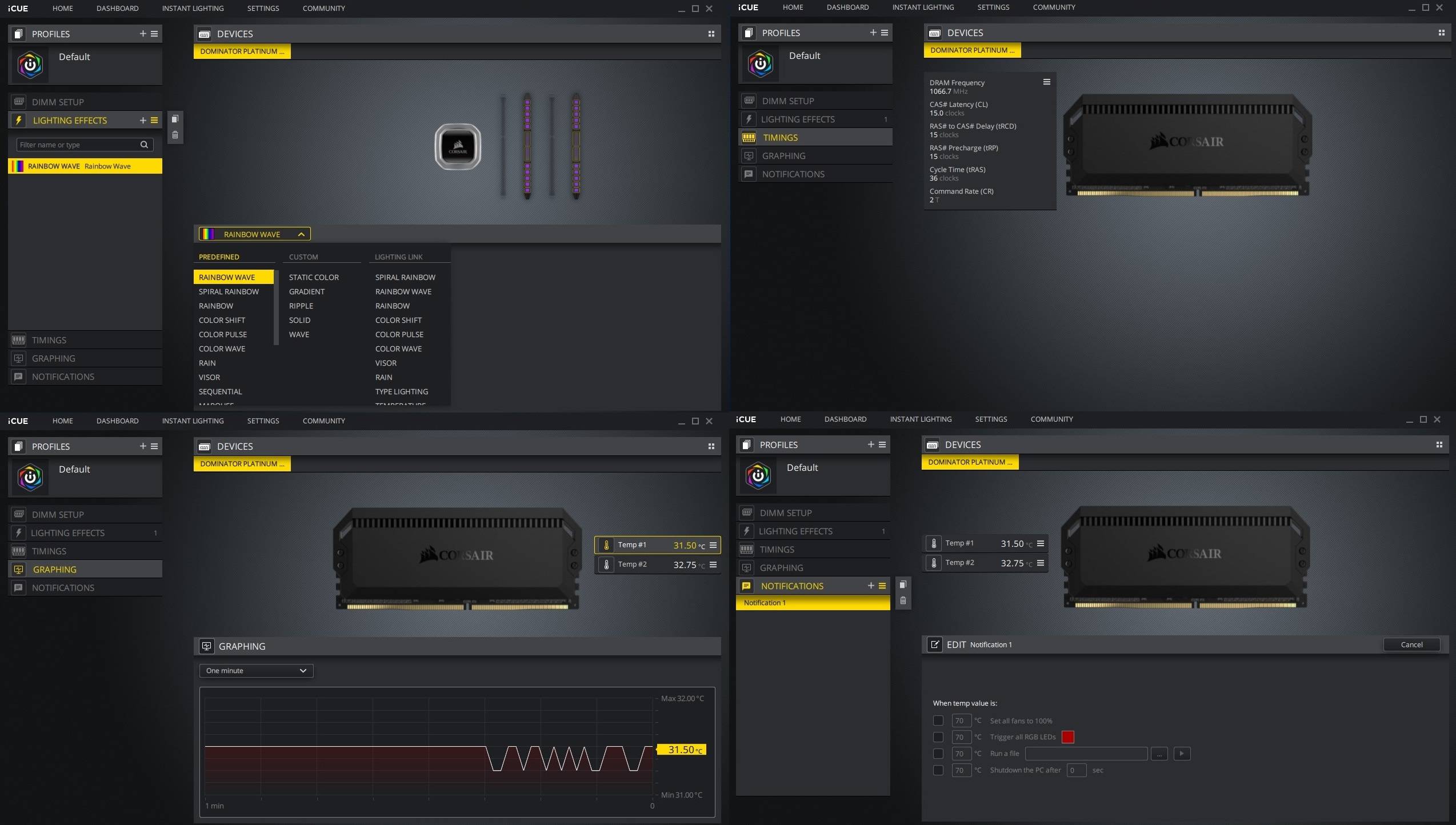Click Rainbow Wave color strip in effects list
The height and width of the screenshot is (825, 1456).
pos(18,166)
